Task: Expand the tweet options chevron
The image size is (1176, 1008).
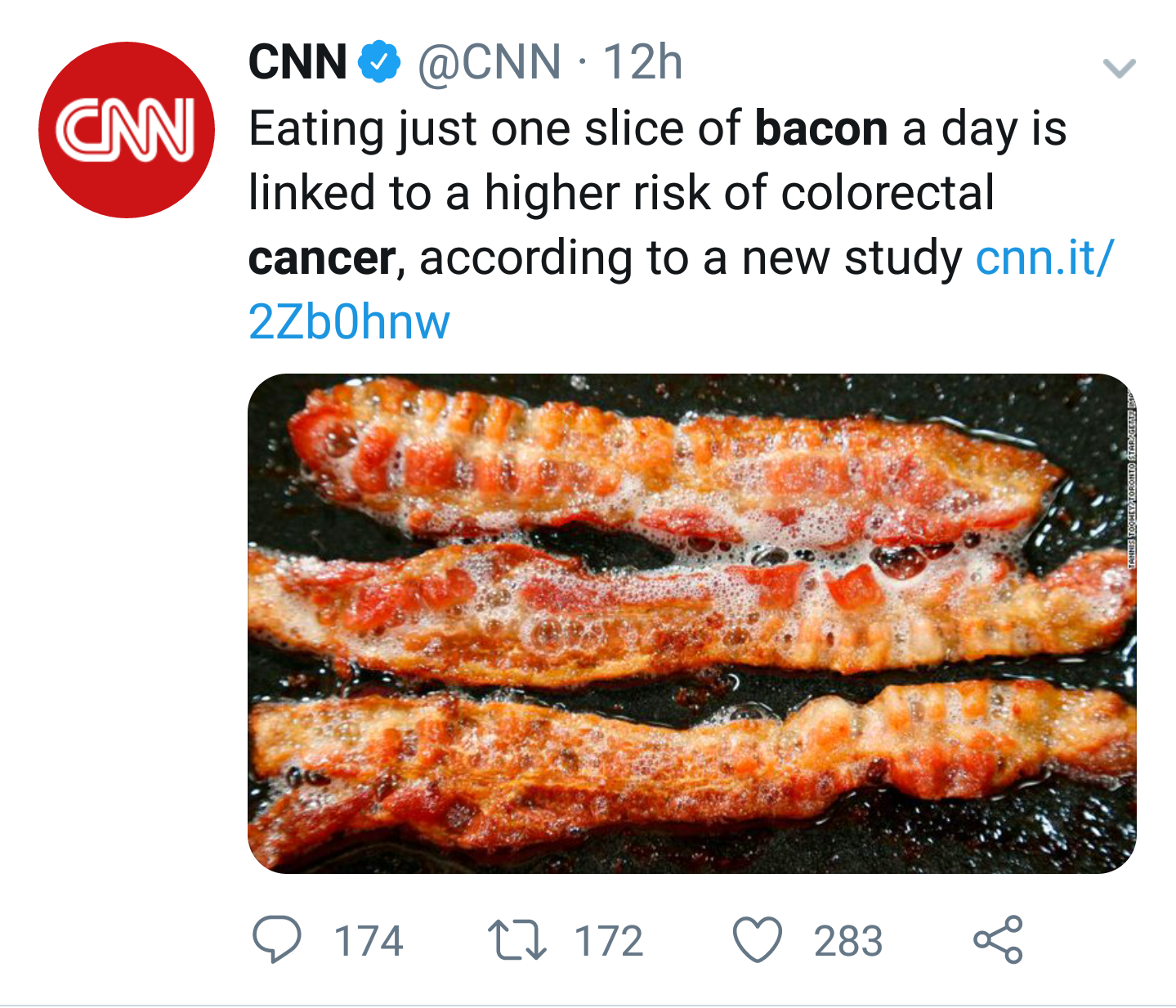Action: 1119,68
